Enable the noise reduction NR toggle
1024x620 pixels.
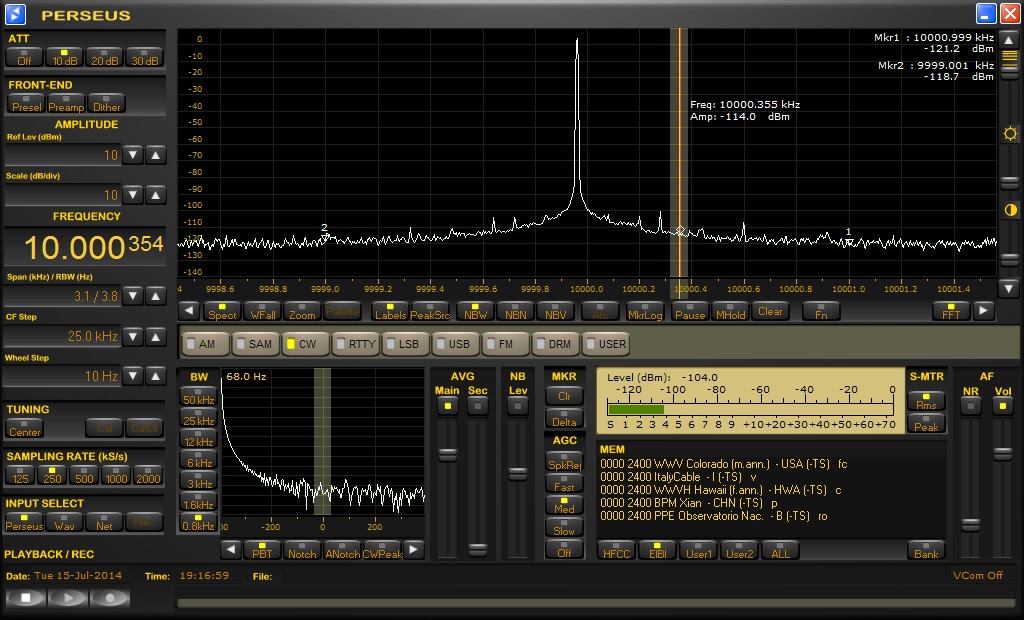(x=970, y=406)
